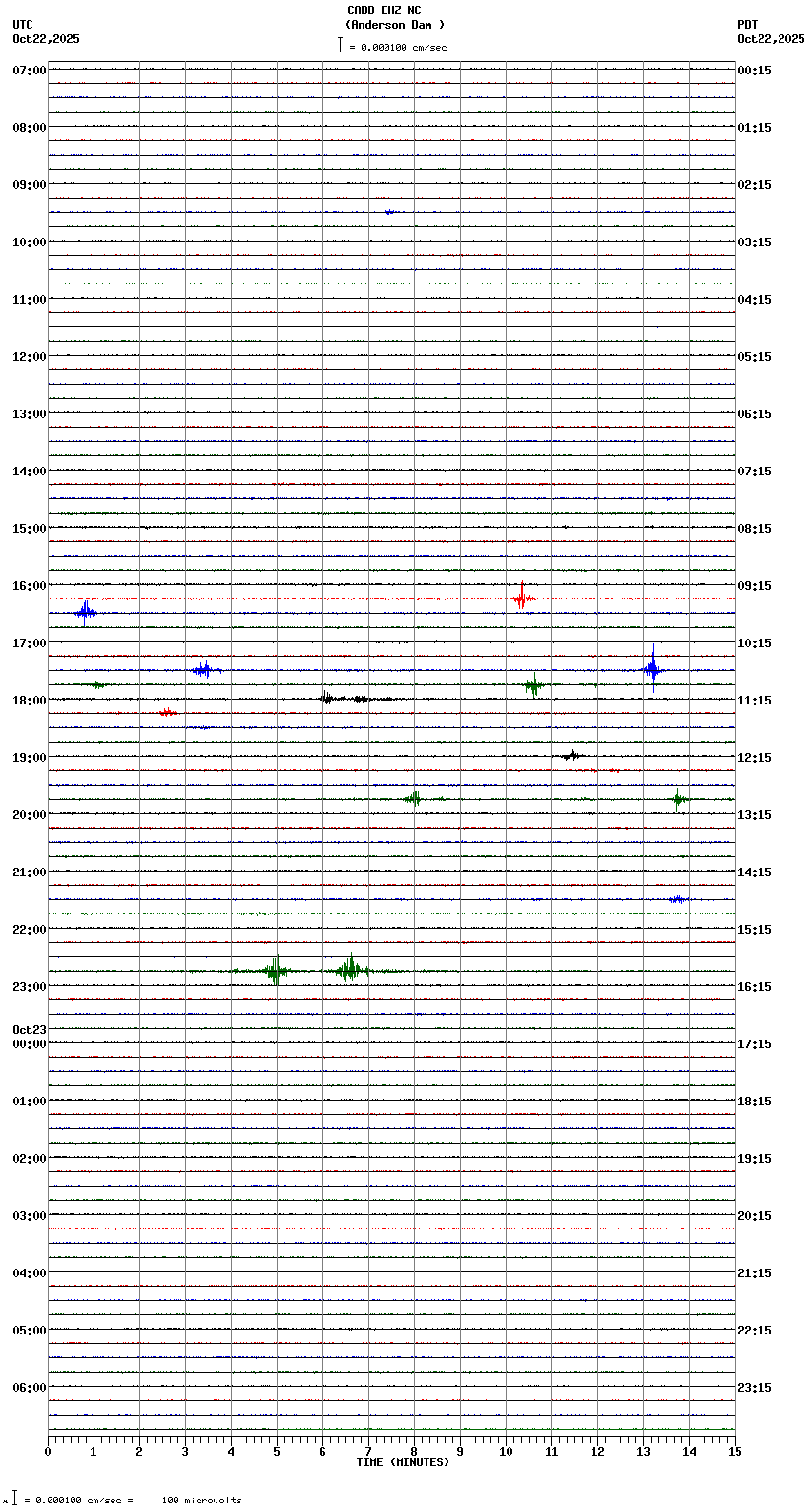Click the 0 minute axis tick label

pos(48,1452)
